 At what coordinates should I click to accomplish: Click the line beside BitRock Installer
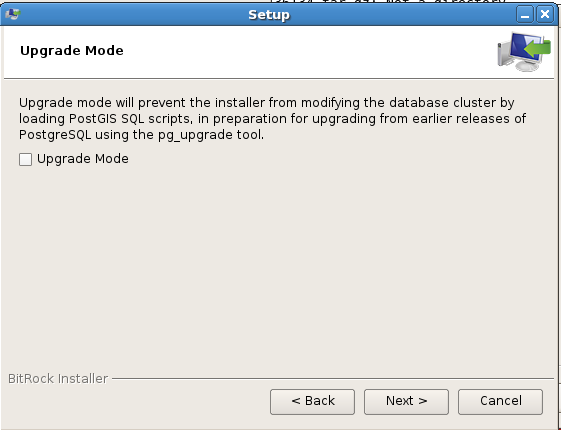[x=333, y=378]
